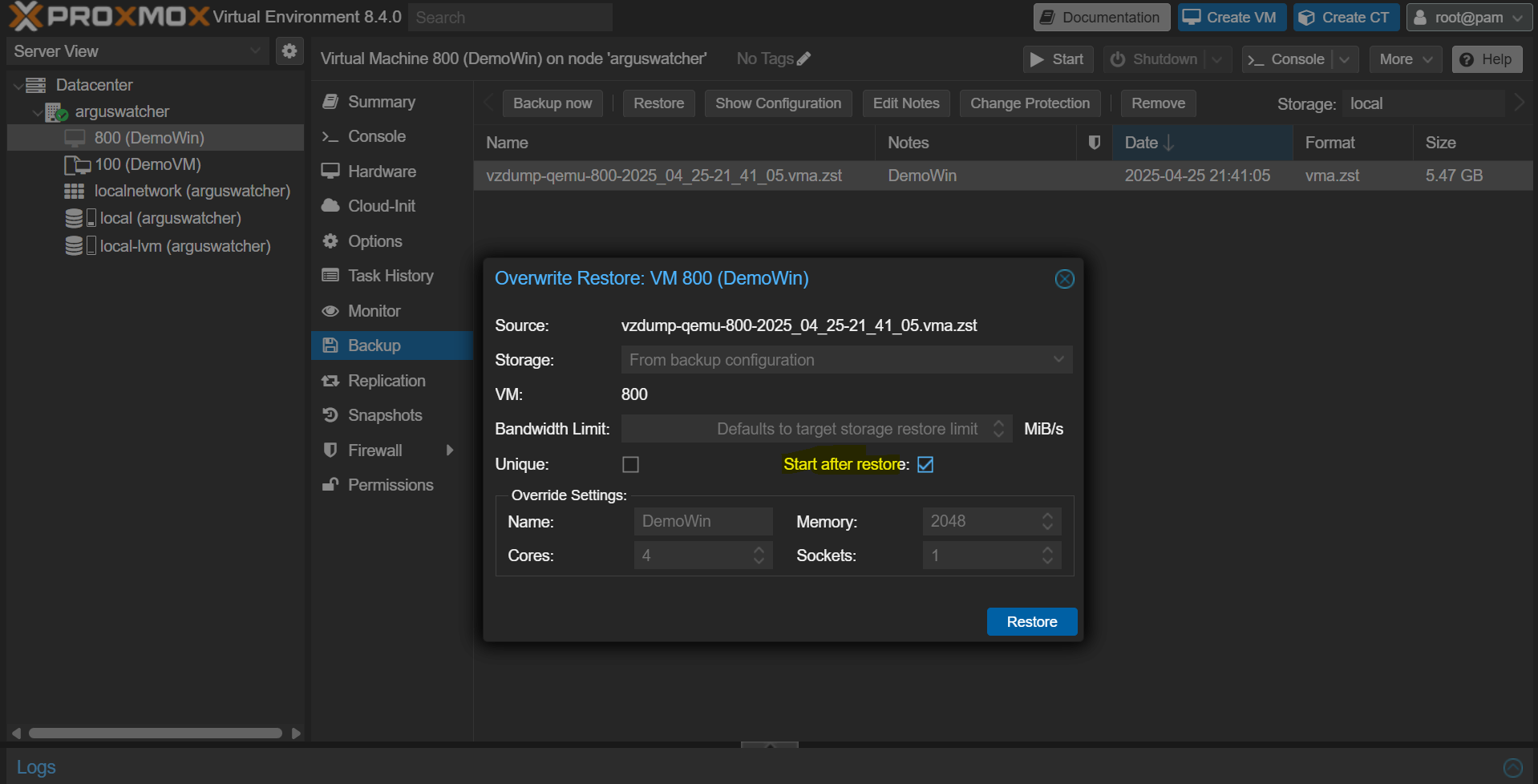Click the top Search field
Image resolution: width=1538 pixels, height=784 pixels.
click(510, 18)
